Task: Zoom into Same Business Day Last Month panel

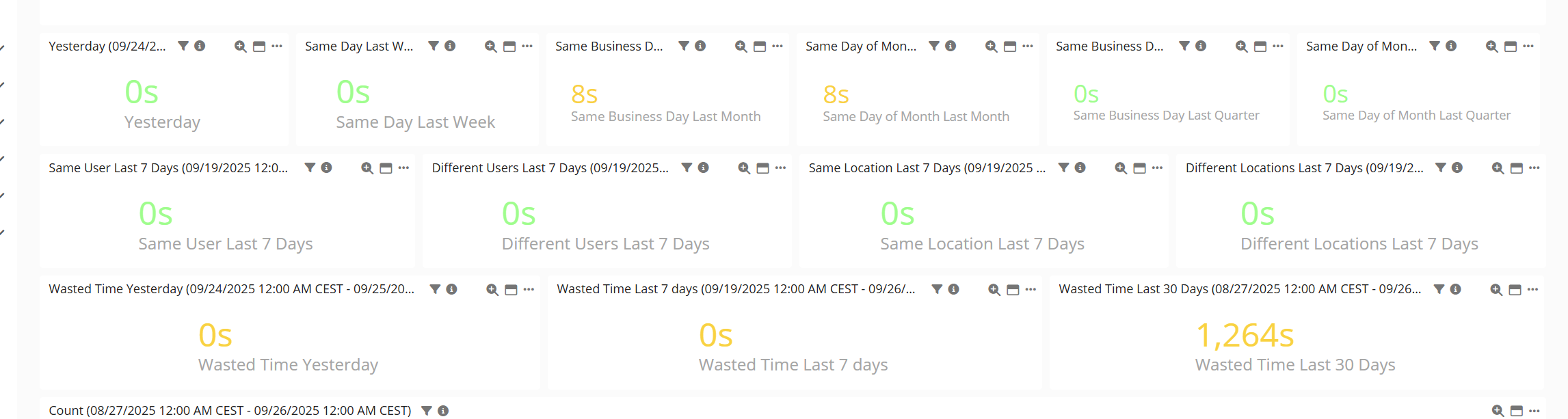Action: click(x=741, y=46)
